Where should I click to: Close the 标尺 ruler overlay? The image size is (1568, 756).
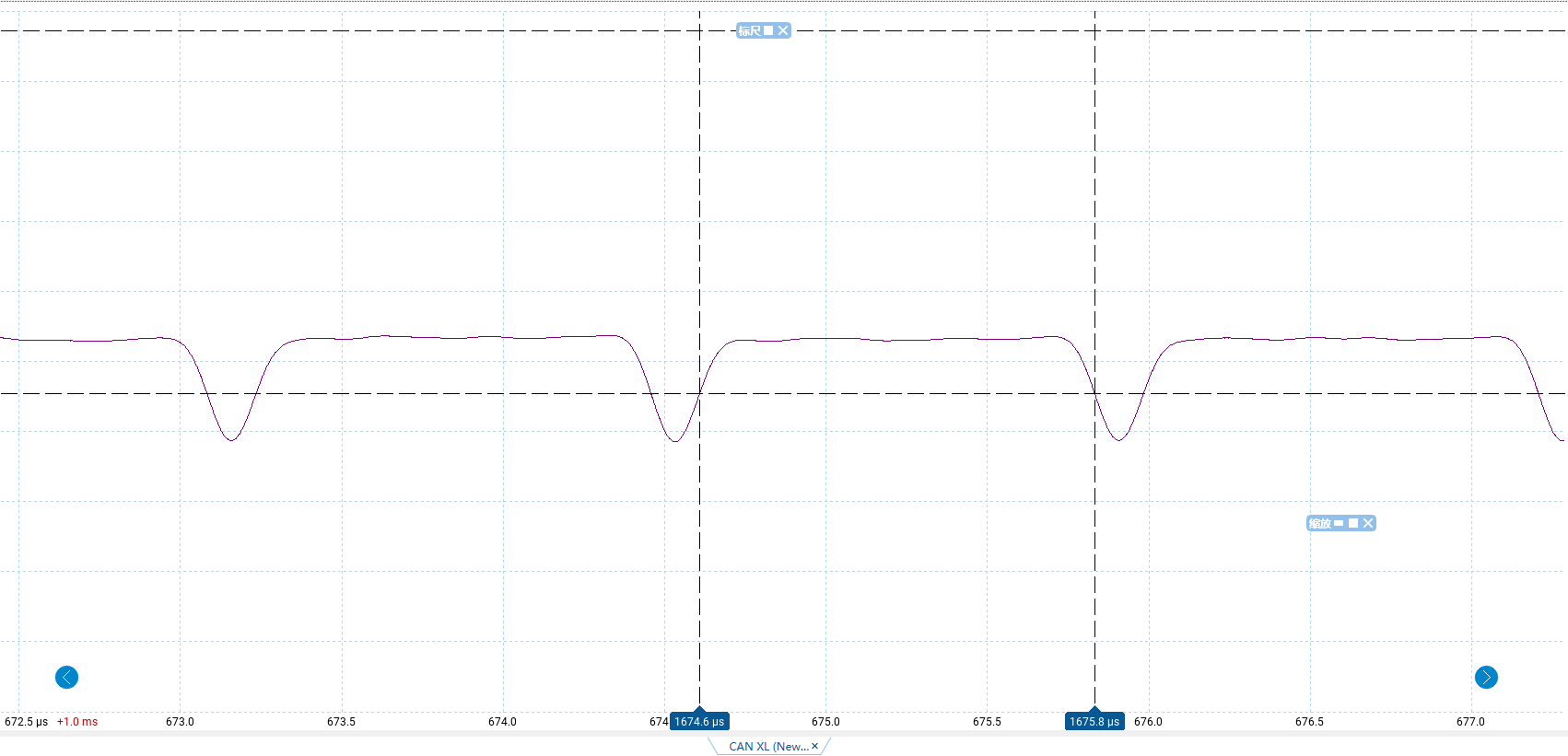[x=783, y=30]
